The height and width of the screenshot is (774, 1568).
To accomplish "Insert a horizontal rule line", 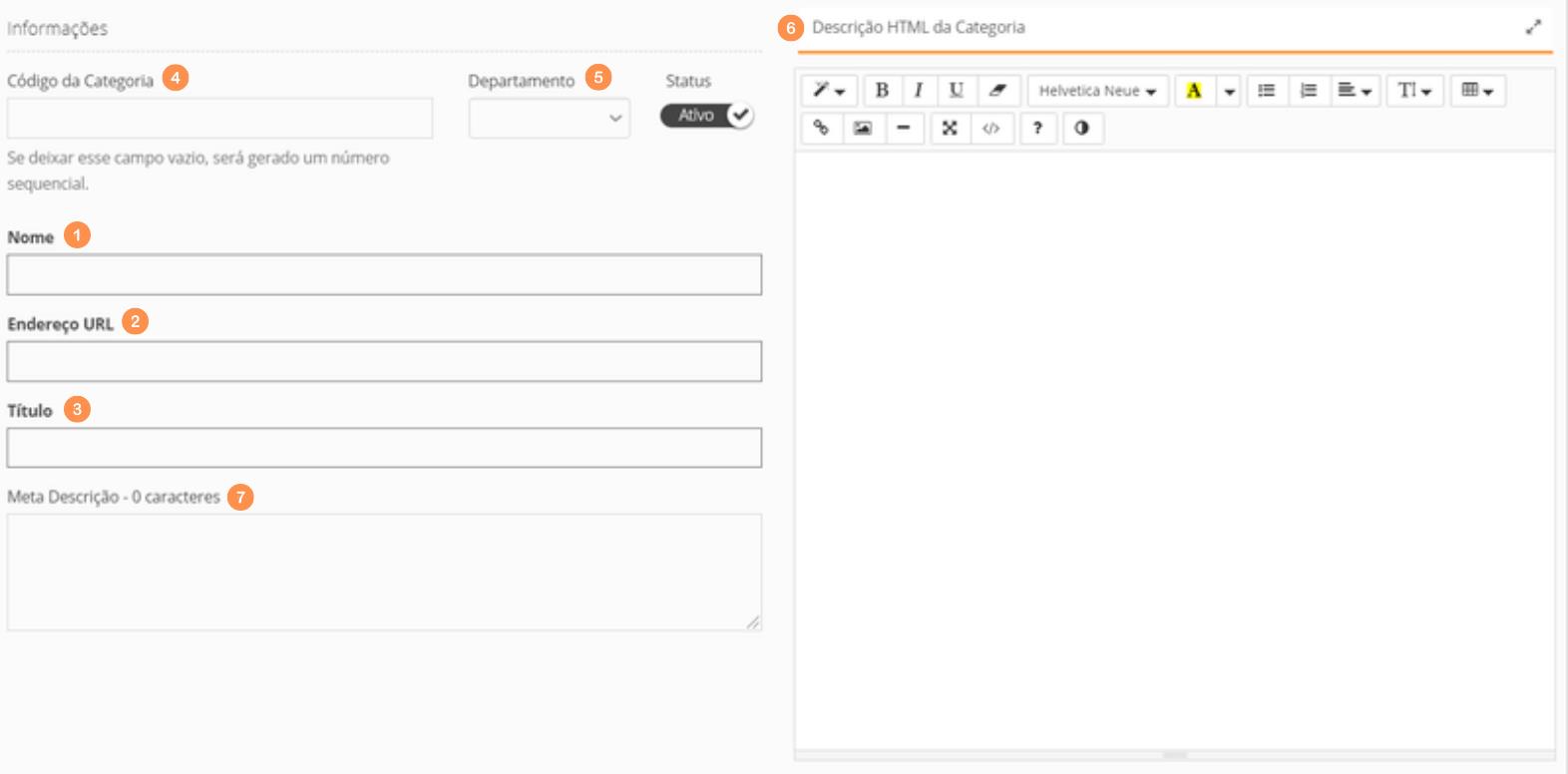I will 904,128.
